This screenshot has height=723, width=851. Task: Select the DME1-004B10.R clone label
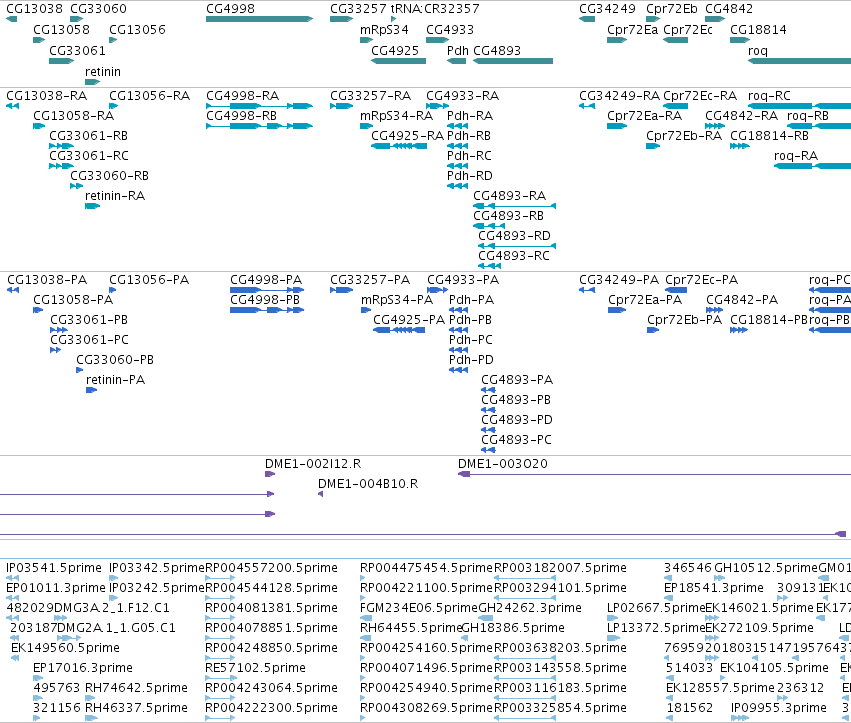click(x=368, y=484)
